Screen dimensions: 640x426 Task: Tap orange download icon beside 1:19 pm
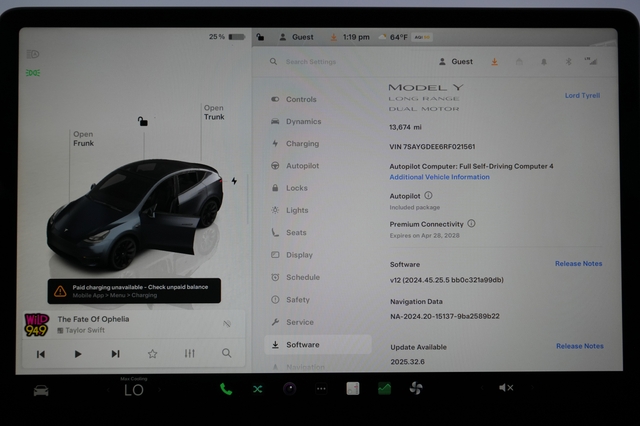333,37
